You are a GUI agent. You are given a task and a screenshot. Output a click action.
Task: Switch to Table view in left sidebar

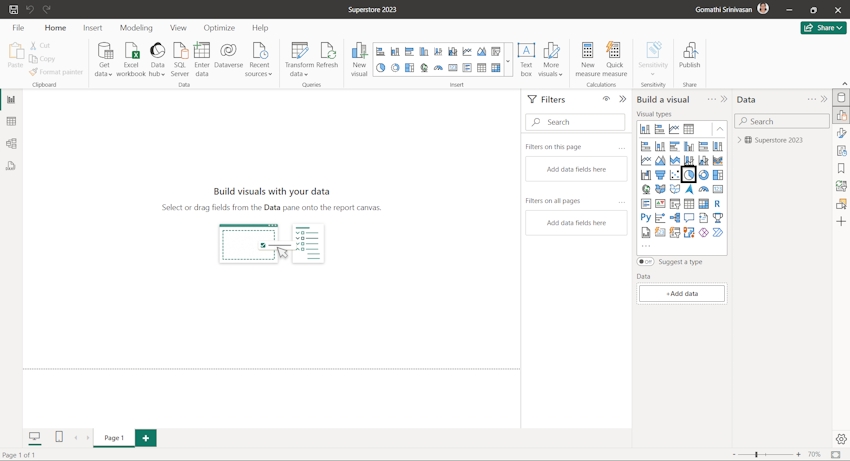coord(11,122)
